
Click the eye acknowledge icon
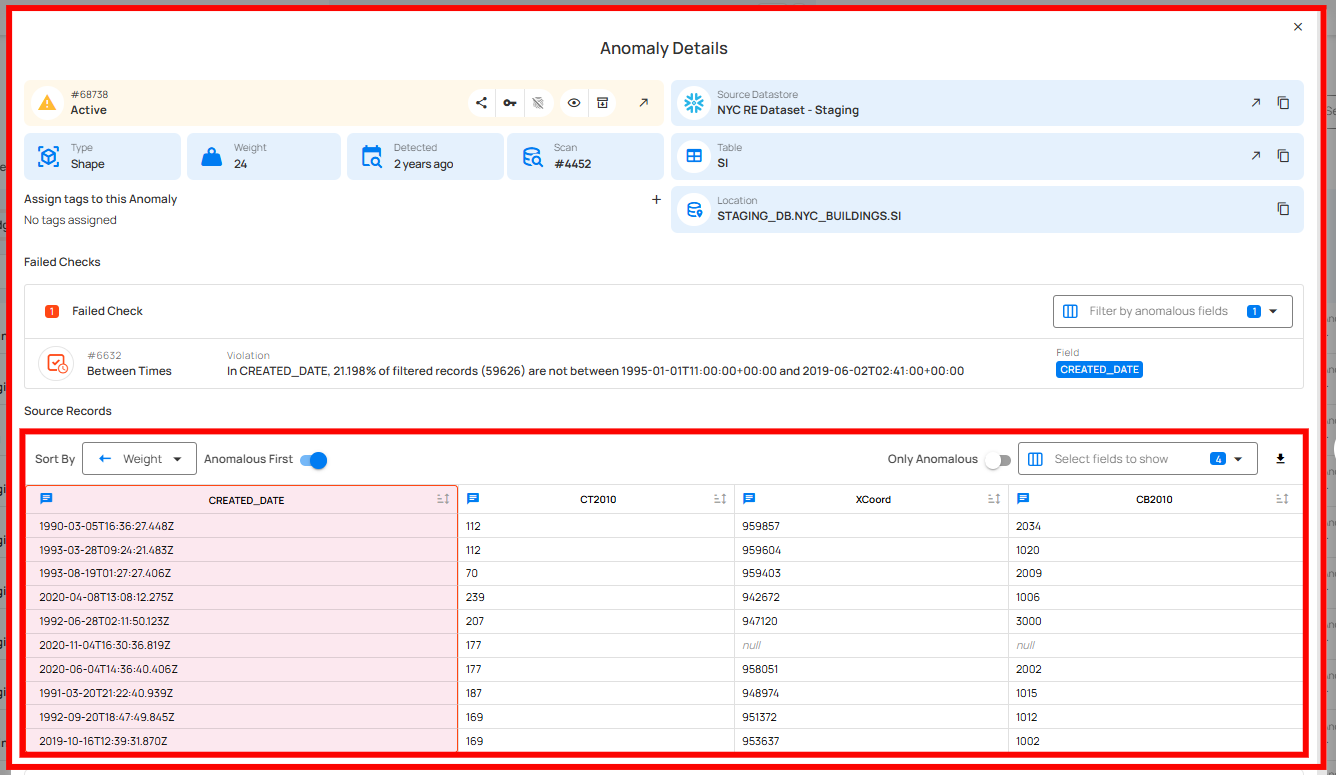pyautogui.click(x=574, y=103)
